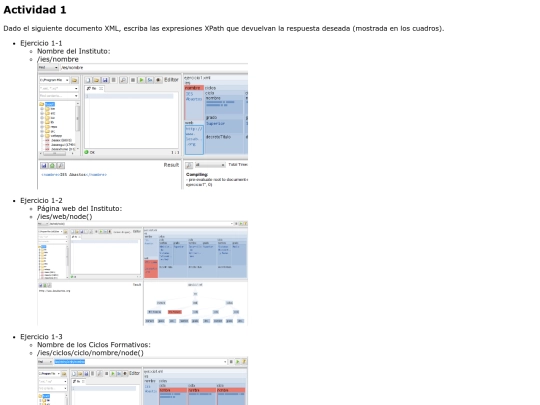This screenshot has width=540, height=405.
Task: Click the Ejercicio 1-2 BaseX screenshot
Action: coord(143,273)
